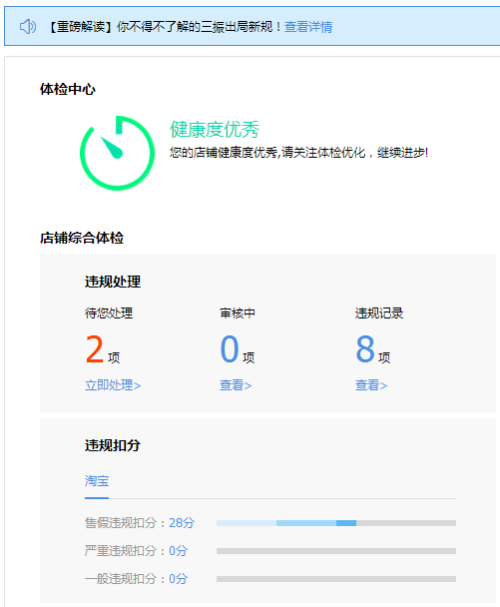Click the 您的店铺健康度优秀 description line

pos(299,153)
